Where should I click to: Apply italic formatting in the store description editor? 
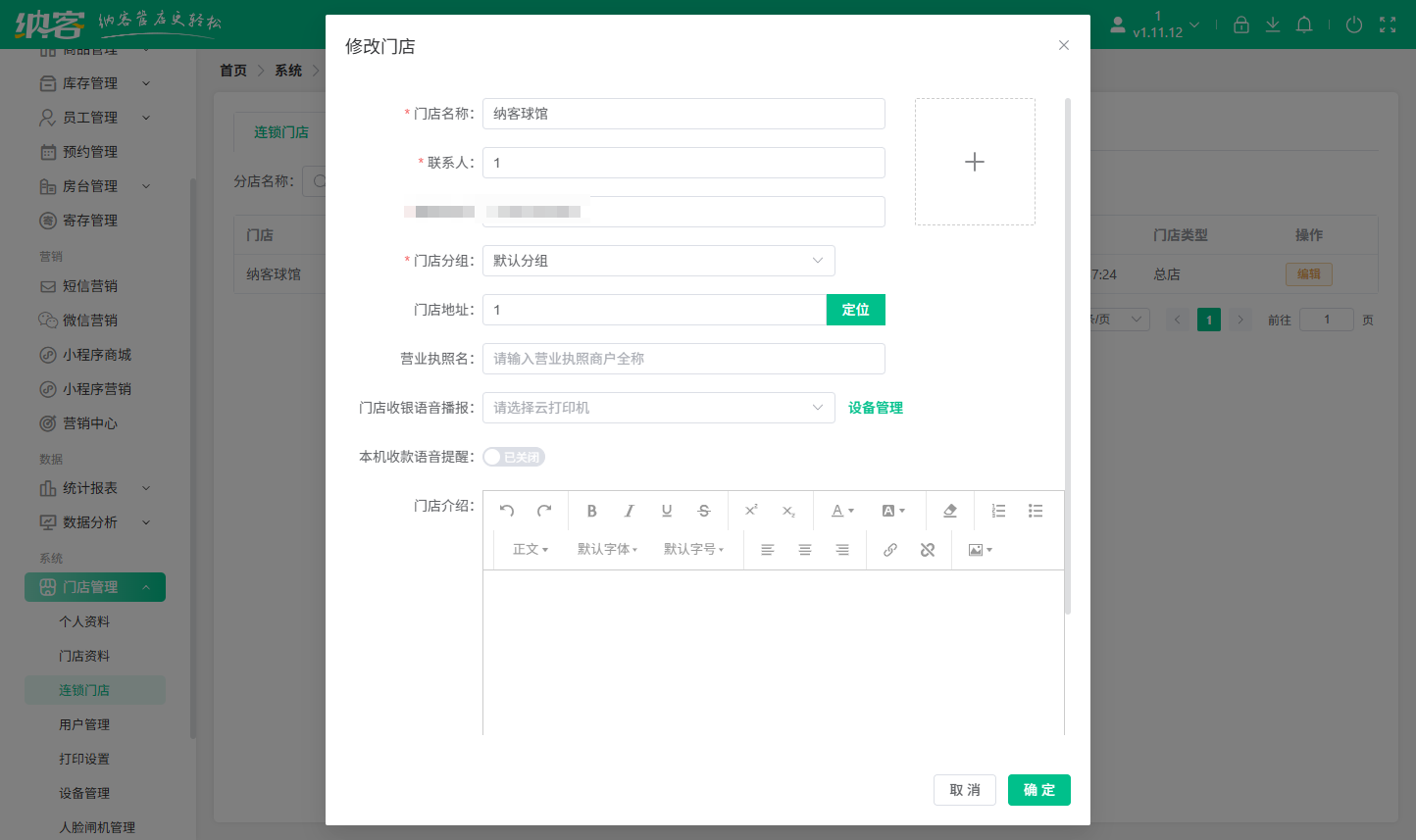(x=630, y=511)
